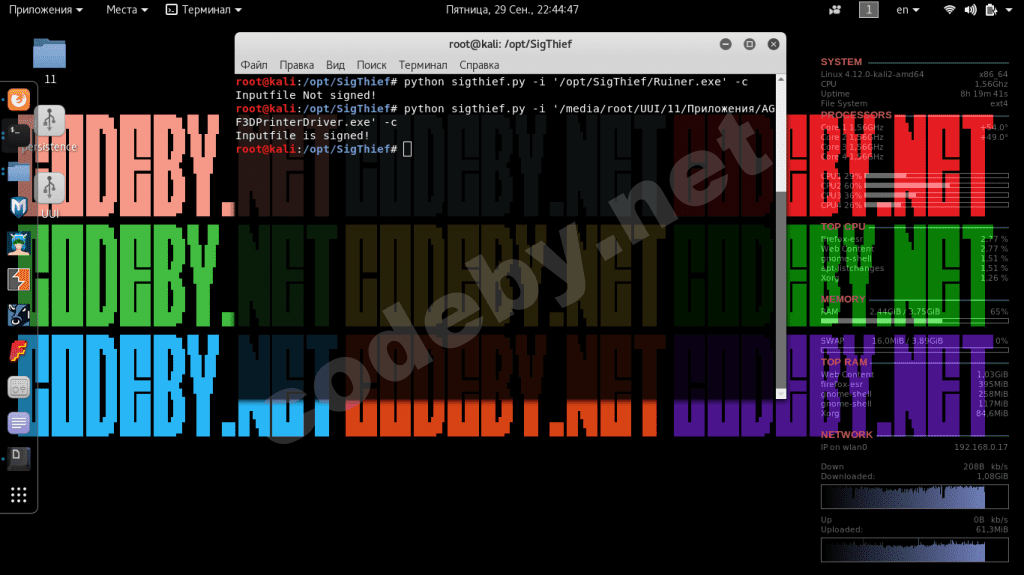Image resolution: width=1024 pixels, height=575 pixels.
Task: Click the download traffic graph
Action: click(x=914, y=497)
